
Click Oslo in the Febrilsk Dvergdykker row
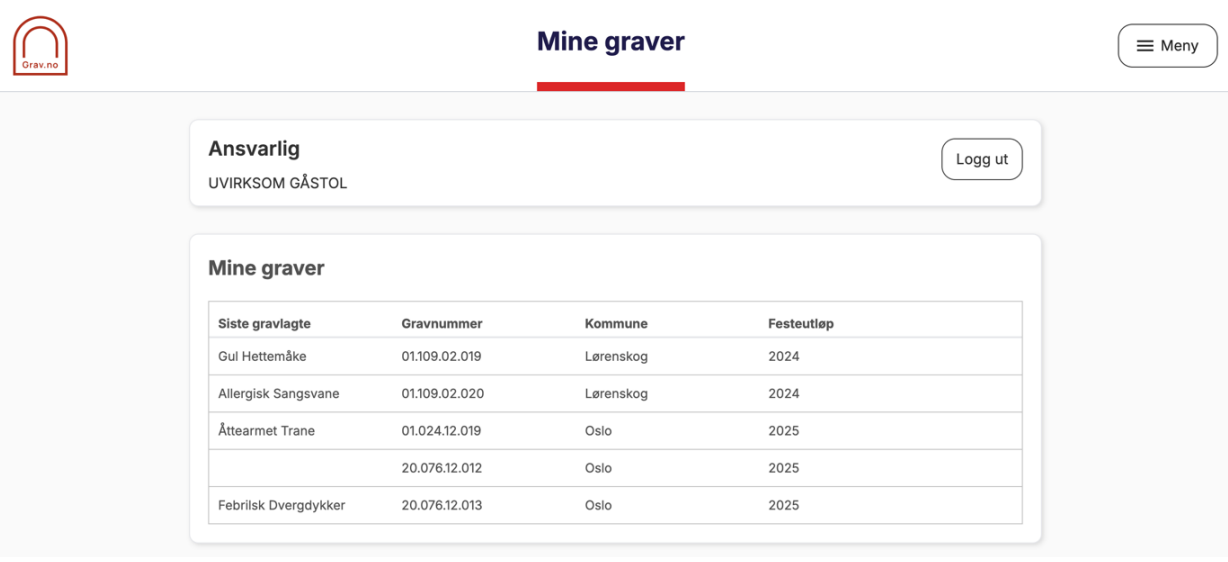coord(598,505)
